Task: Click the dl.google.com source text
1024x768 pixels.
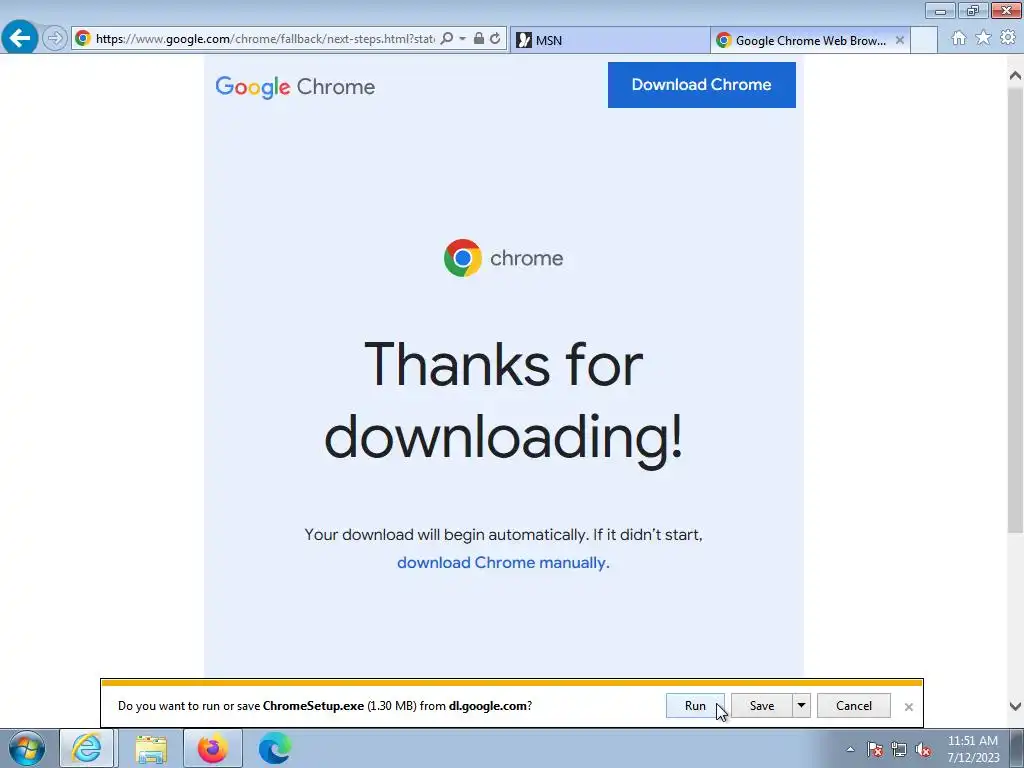Action: 488,706
